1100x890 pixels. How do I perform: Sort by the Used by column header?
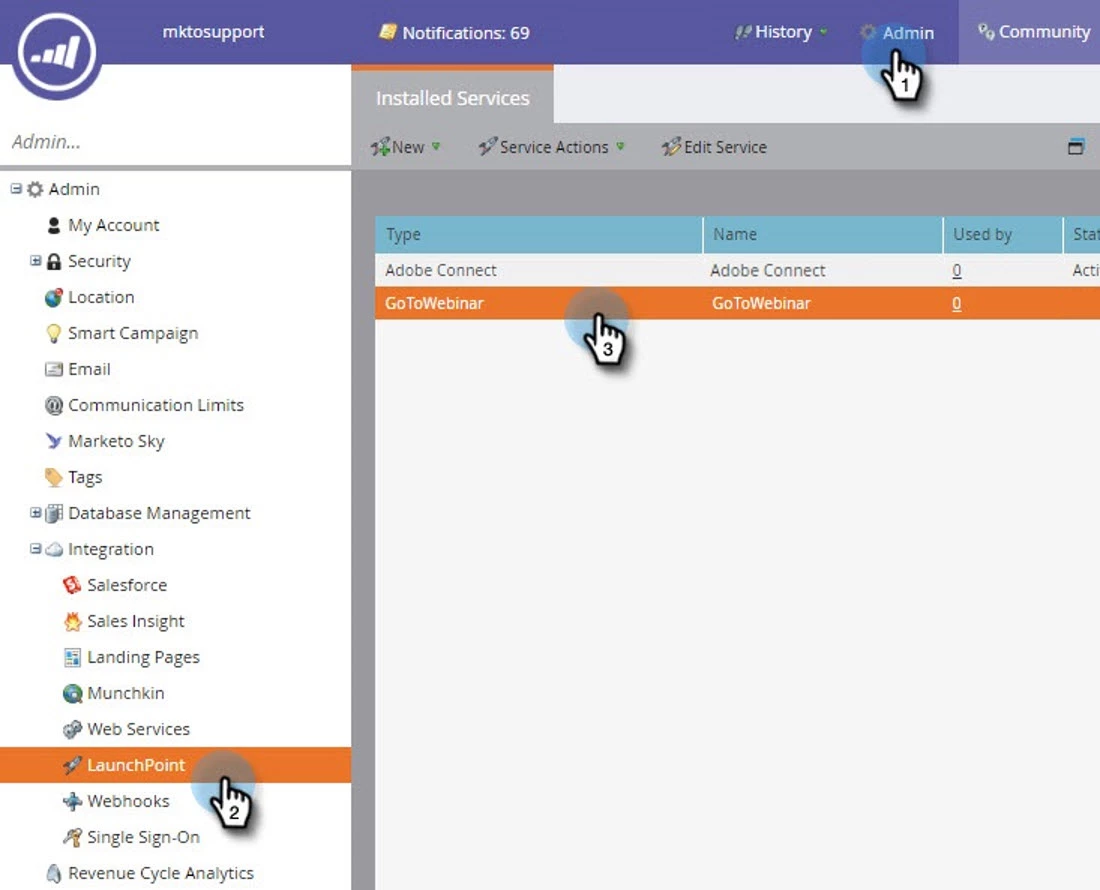(1003, 234)
